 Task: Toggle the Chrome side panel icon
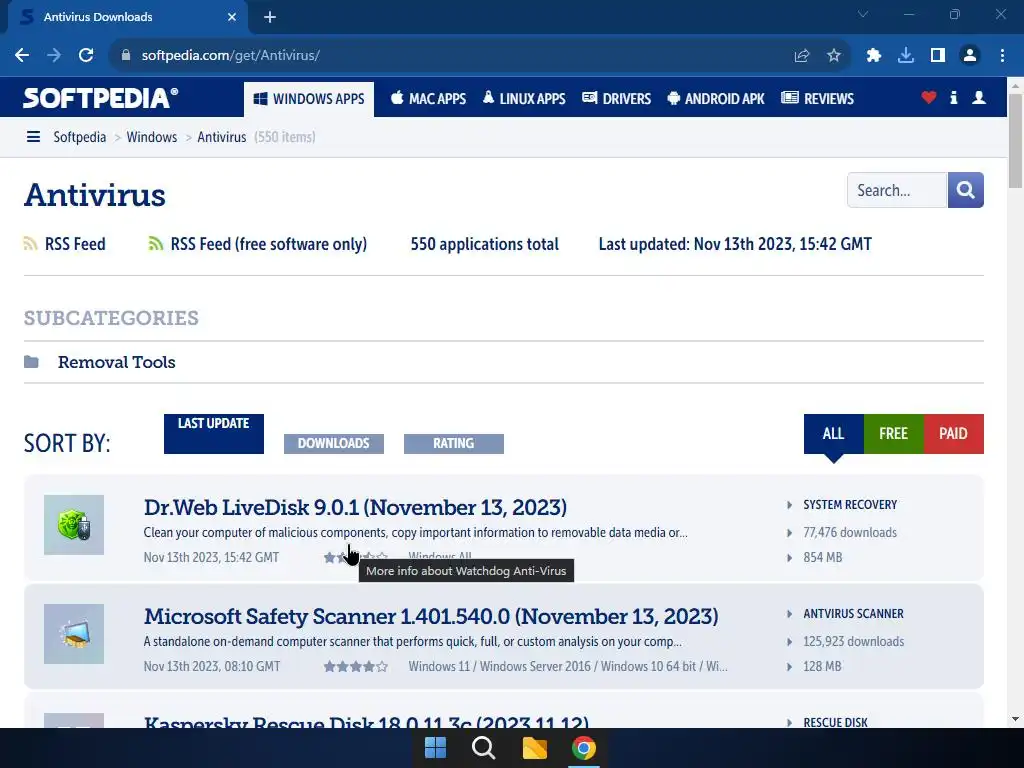(x=938, y=56)
